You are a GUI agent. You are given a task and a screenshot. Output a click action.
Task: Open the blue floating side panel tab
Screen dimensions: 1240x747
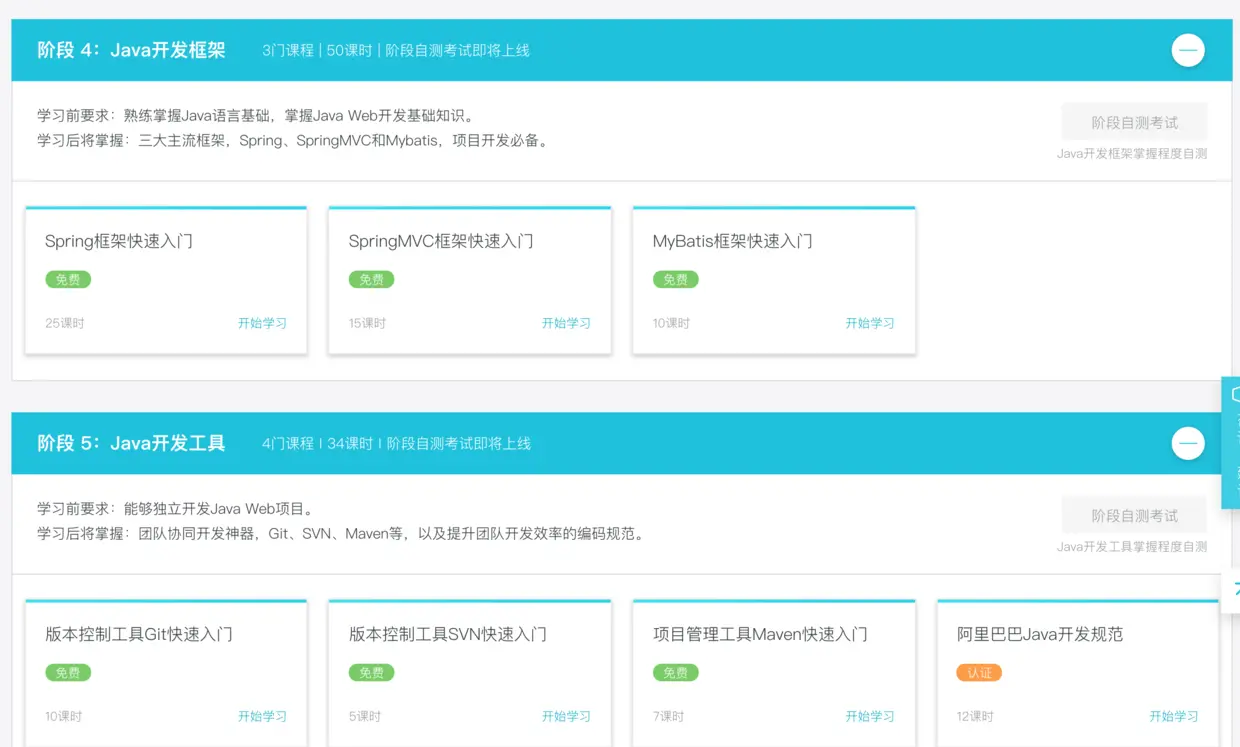1231,442
